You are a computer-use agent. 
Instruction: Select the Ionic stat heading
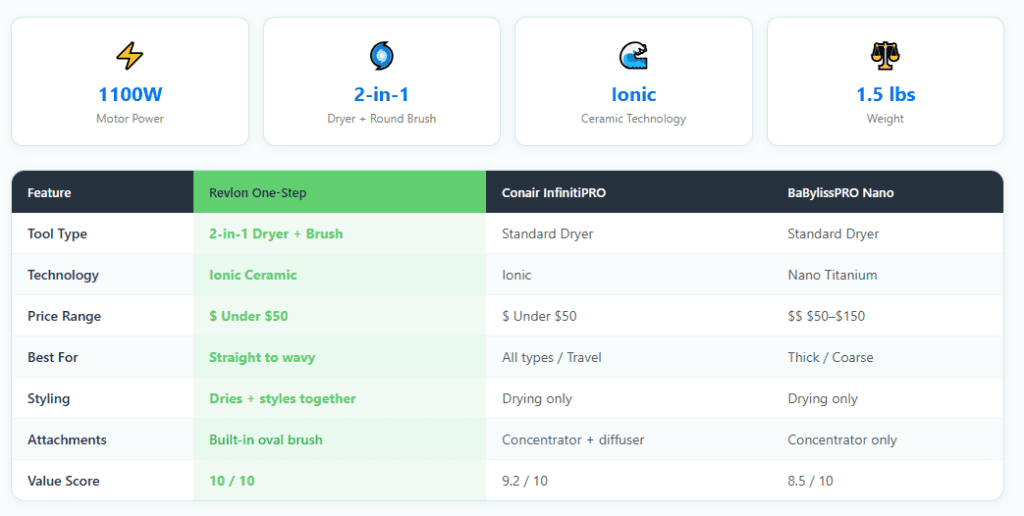click(633, 95)
